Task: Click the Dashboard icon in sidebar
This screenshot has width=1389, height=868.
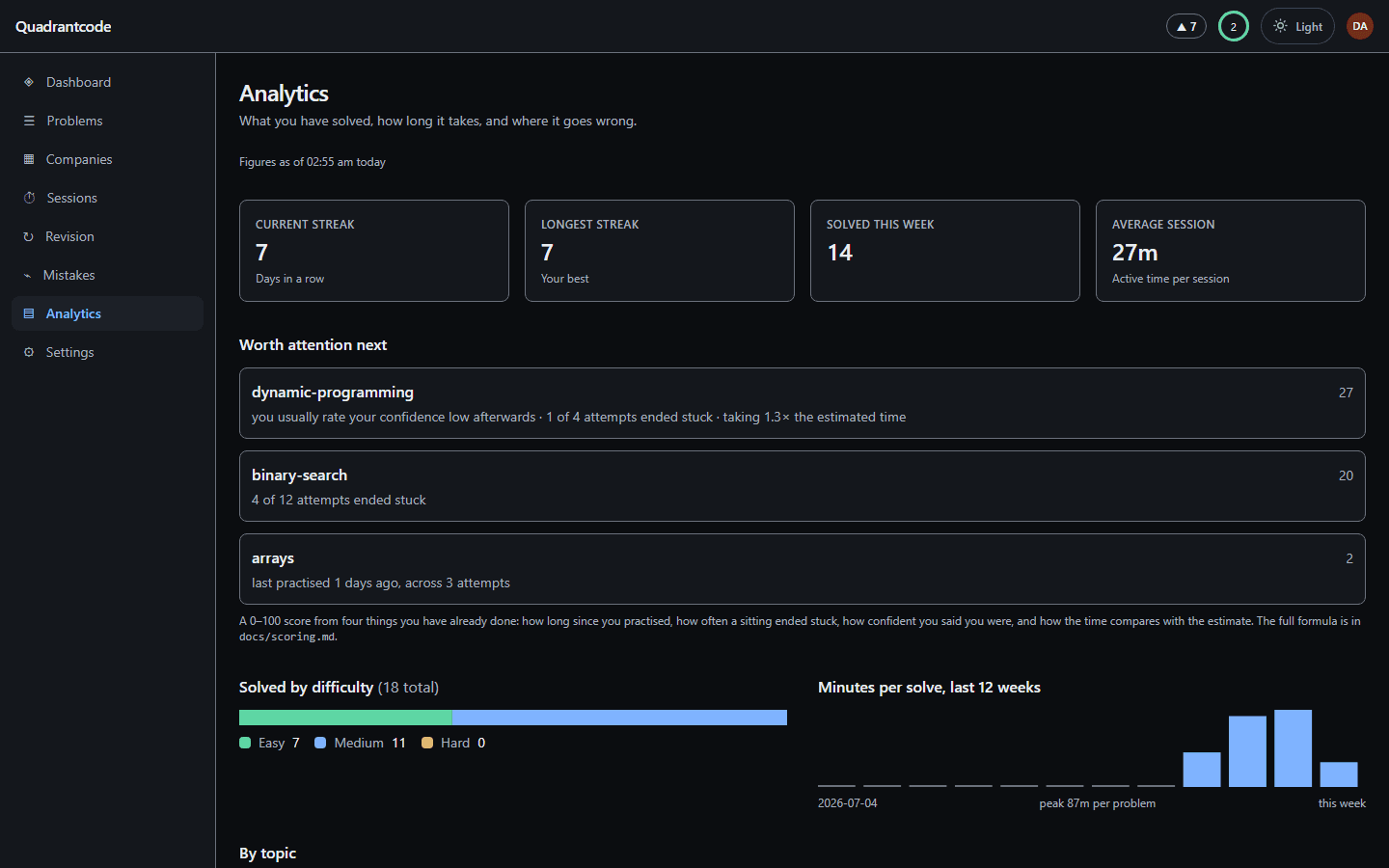Action: point(29,82)
